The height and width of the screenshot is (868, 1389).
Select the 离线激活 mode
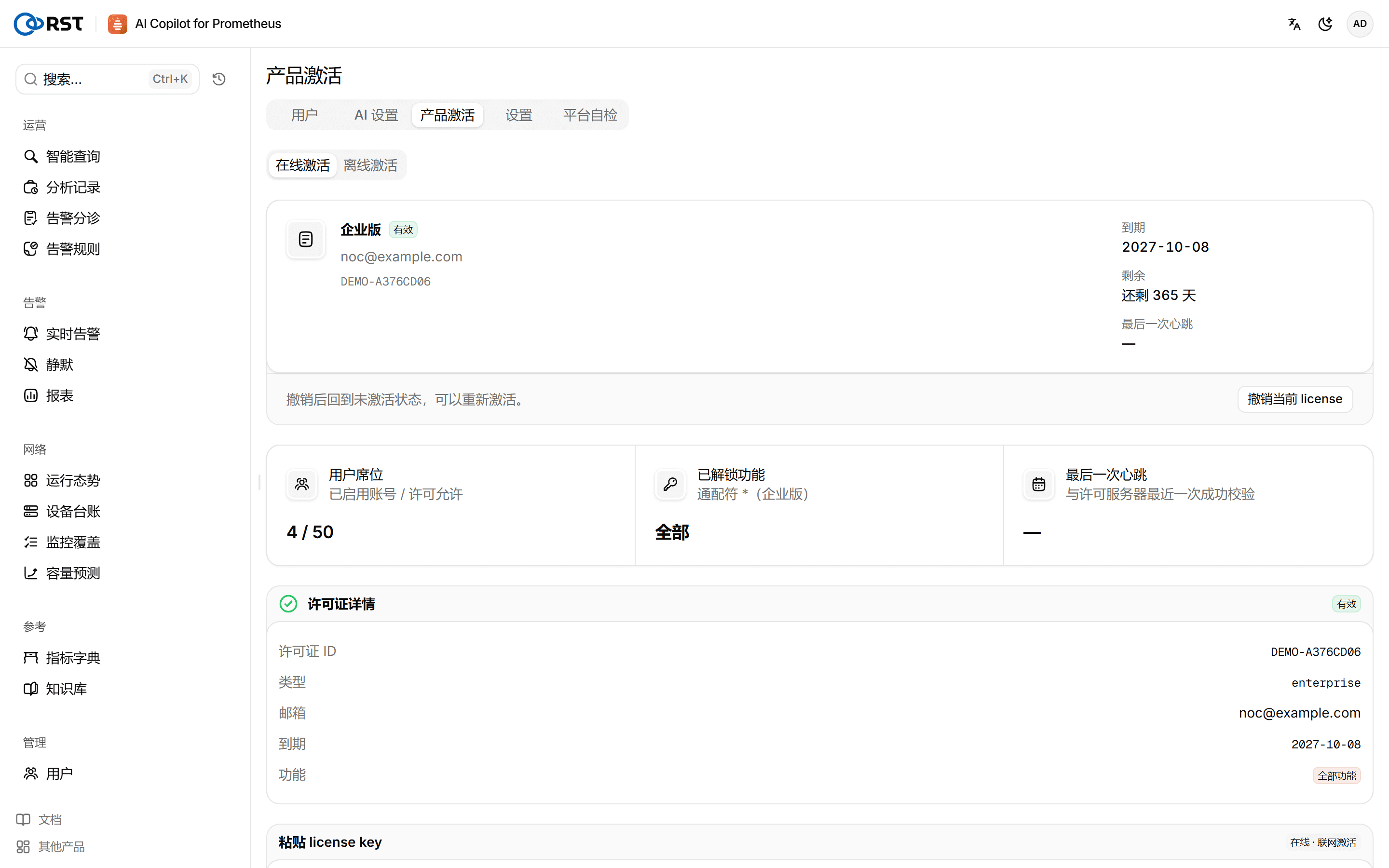tap(370, 165)
